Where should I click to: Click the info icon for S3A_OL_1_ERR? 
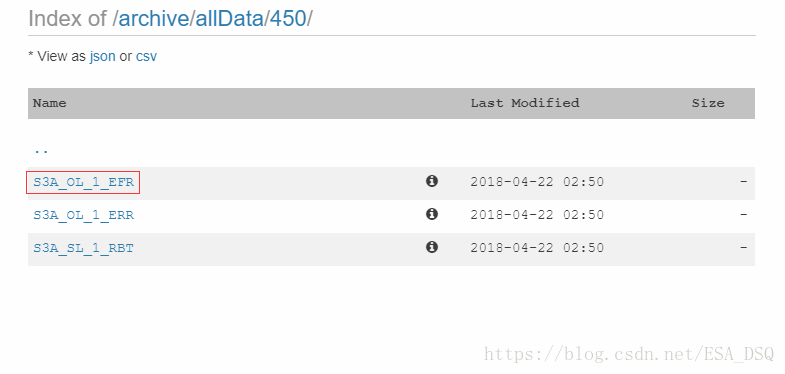pyautogui.click(x=432, y=214)
